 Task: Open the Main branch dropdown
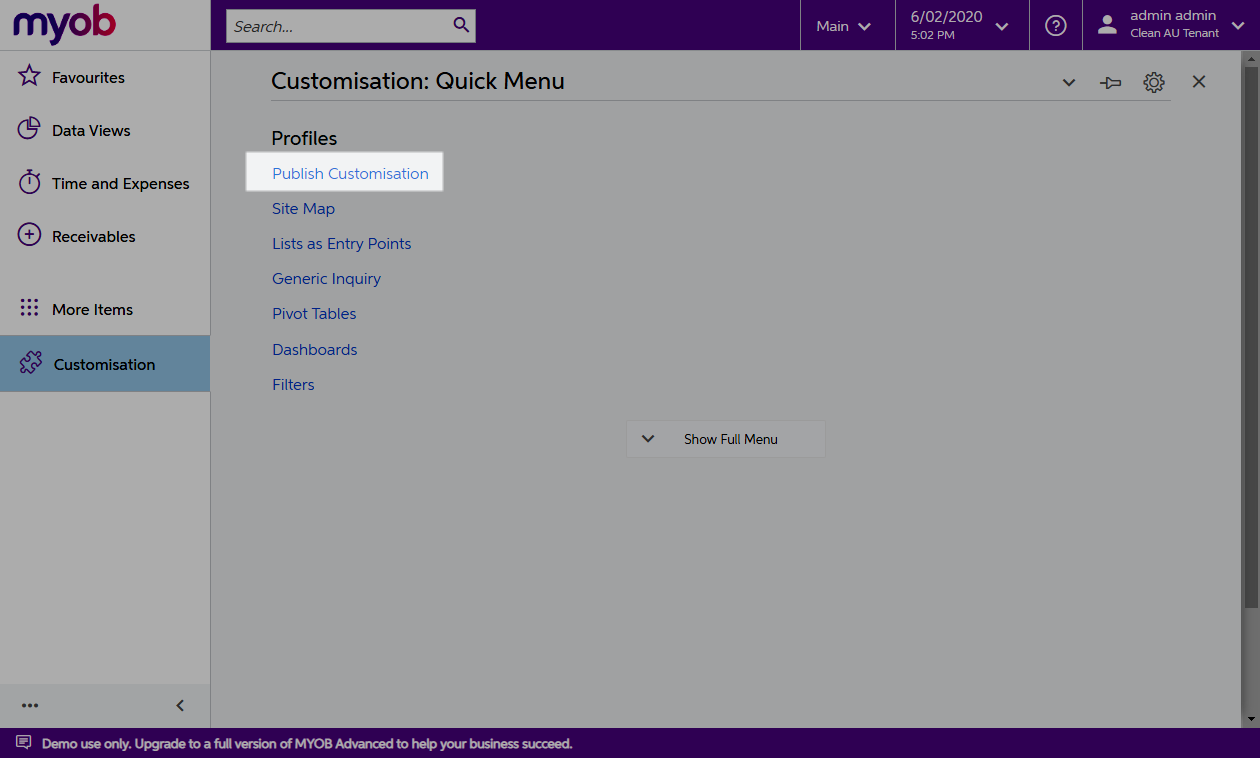coord(847,26)
